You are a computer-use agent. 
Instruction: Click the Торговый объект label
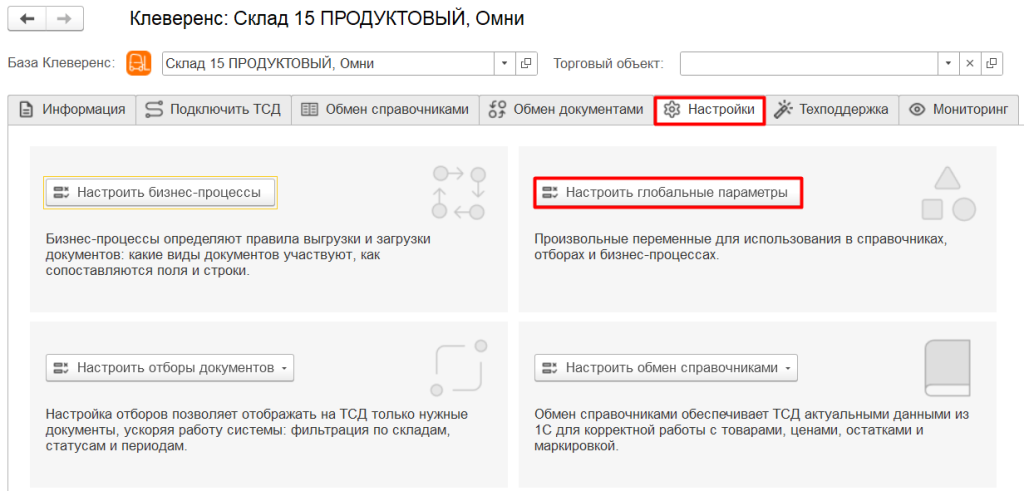[x=609, y=63]
